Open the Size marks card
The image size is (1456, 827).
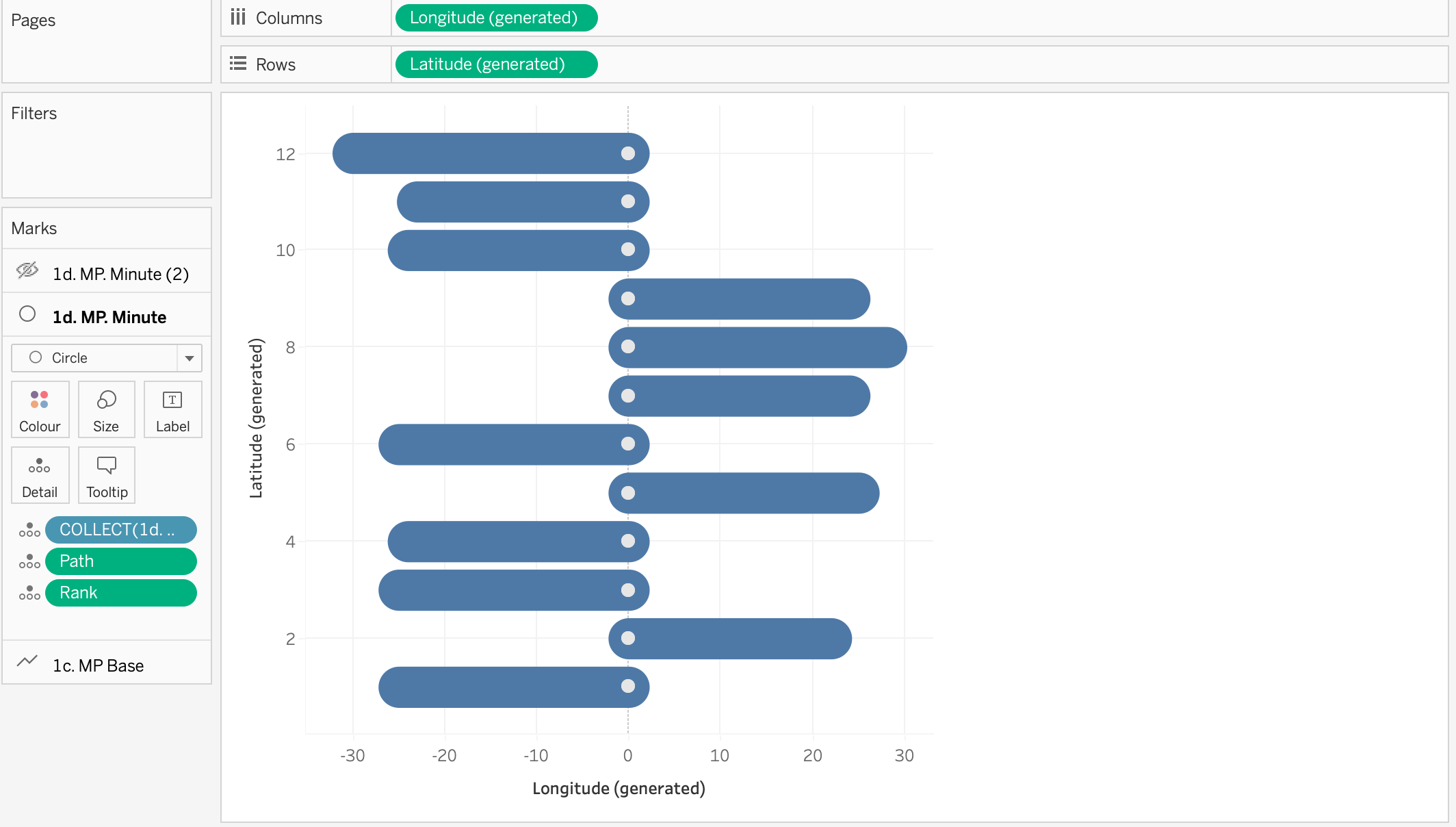(106, 409)
